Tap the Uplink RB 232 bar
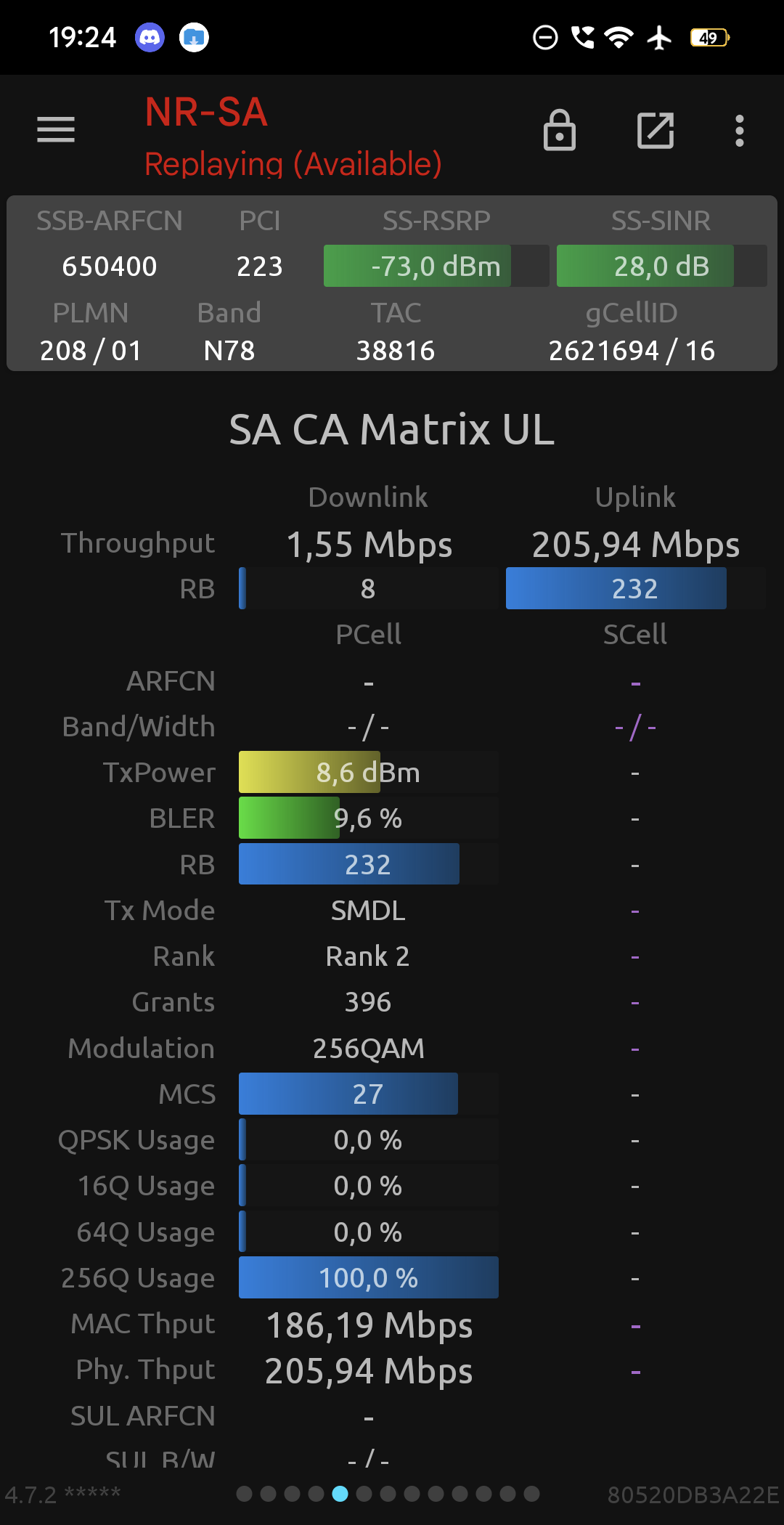The height and width of the screenshot is (1525, 784). (x=635, y=588)
